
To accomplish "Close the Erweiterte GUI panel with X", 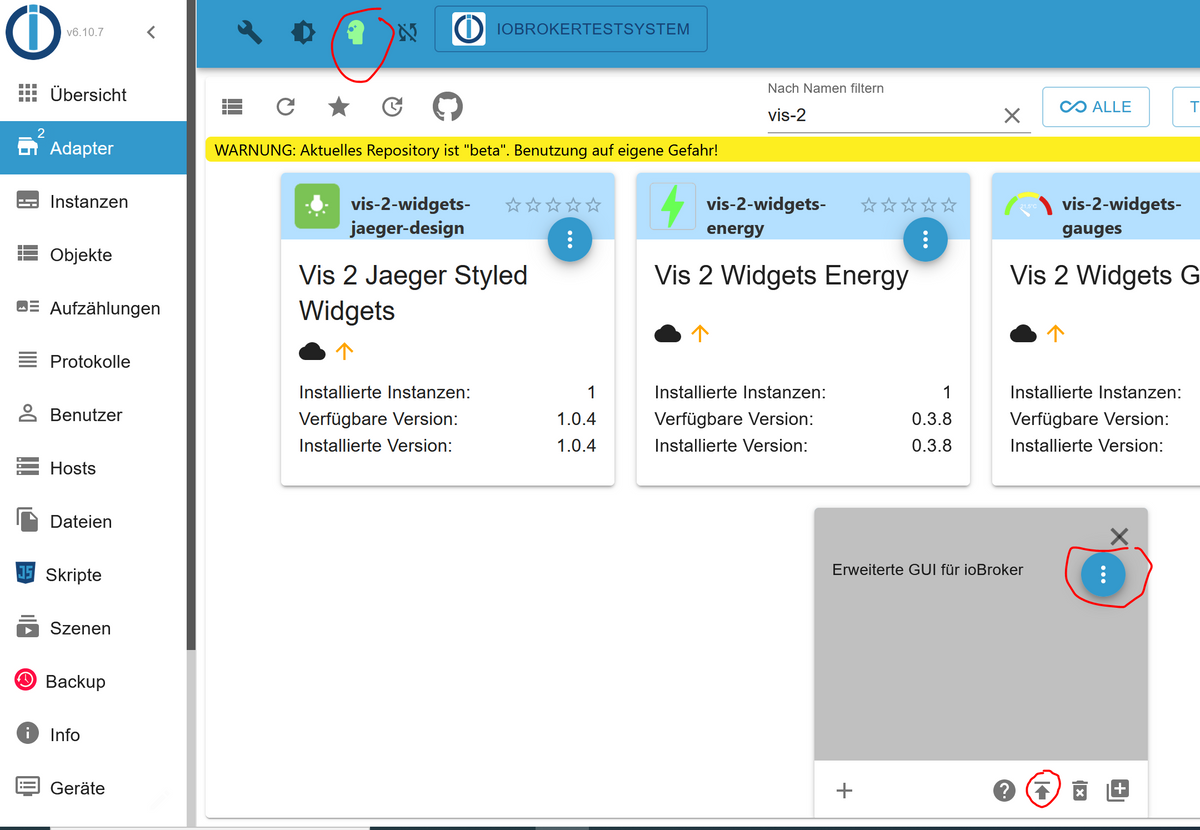I will (x=1119, y=537).
